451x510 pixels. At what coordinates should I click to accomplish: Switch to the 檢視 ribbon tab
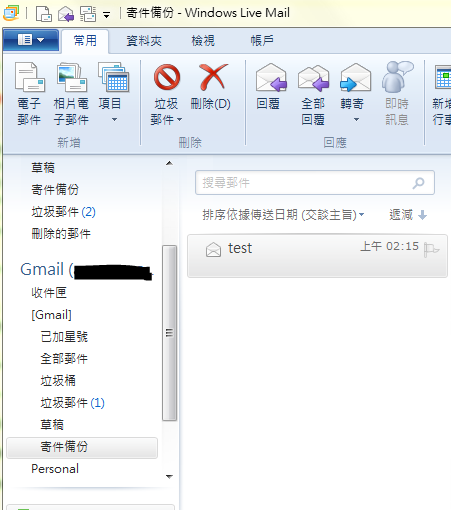click(x=203, y=41)
